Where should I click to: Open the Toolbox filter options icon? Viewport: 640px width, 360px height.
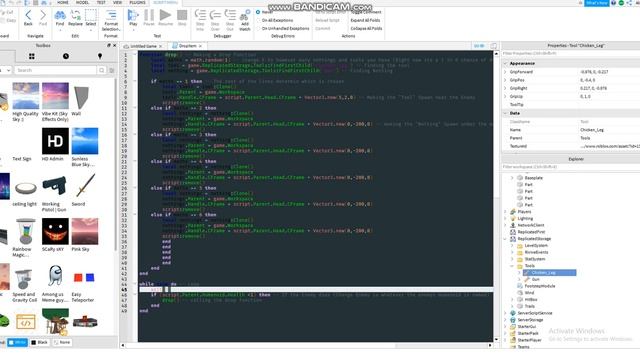[x=111, y=70]
